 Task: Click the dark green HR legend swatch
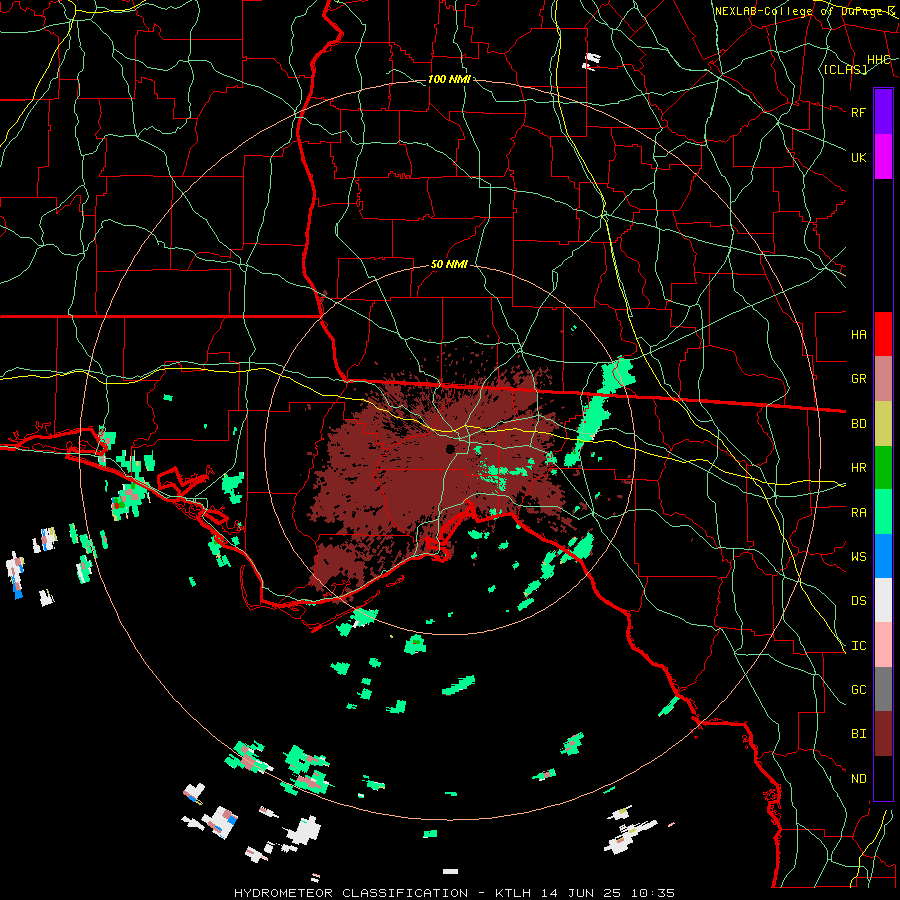pos(883,468)
